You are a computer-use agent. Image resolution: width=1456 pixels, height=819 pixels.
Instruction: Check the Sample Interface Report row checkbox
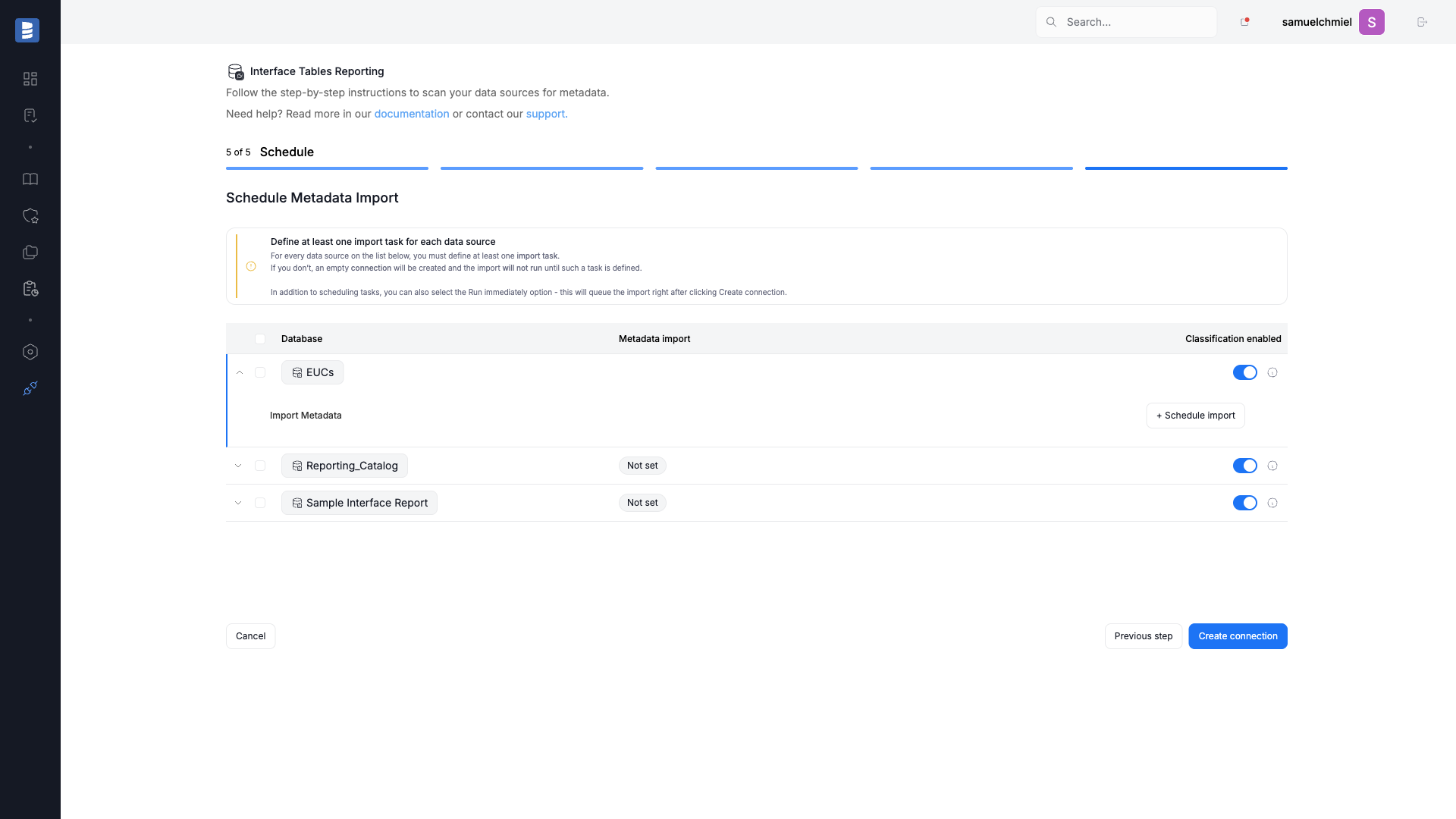click(260, 503)
